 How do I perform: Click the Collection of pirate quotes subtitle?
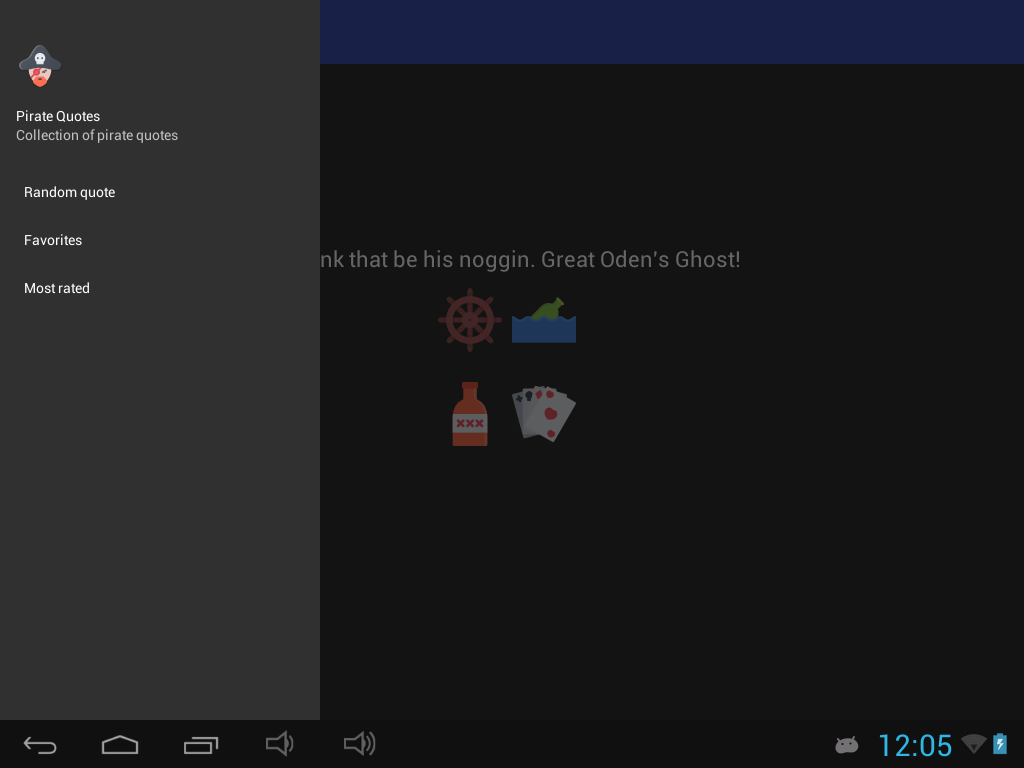(x=97, y=135)
